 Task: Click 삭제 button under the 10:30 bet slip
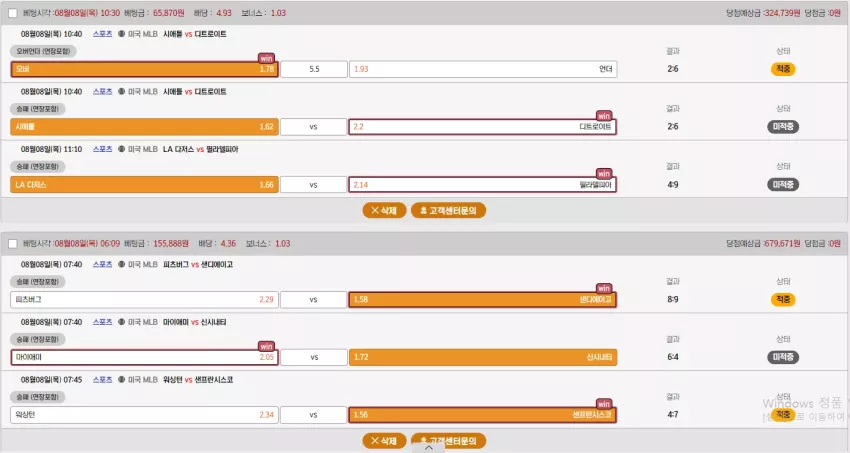click(384, 210)
